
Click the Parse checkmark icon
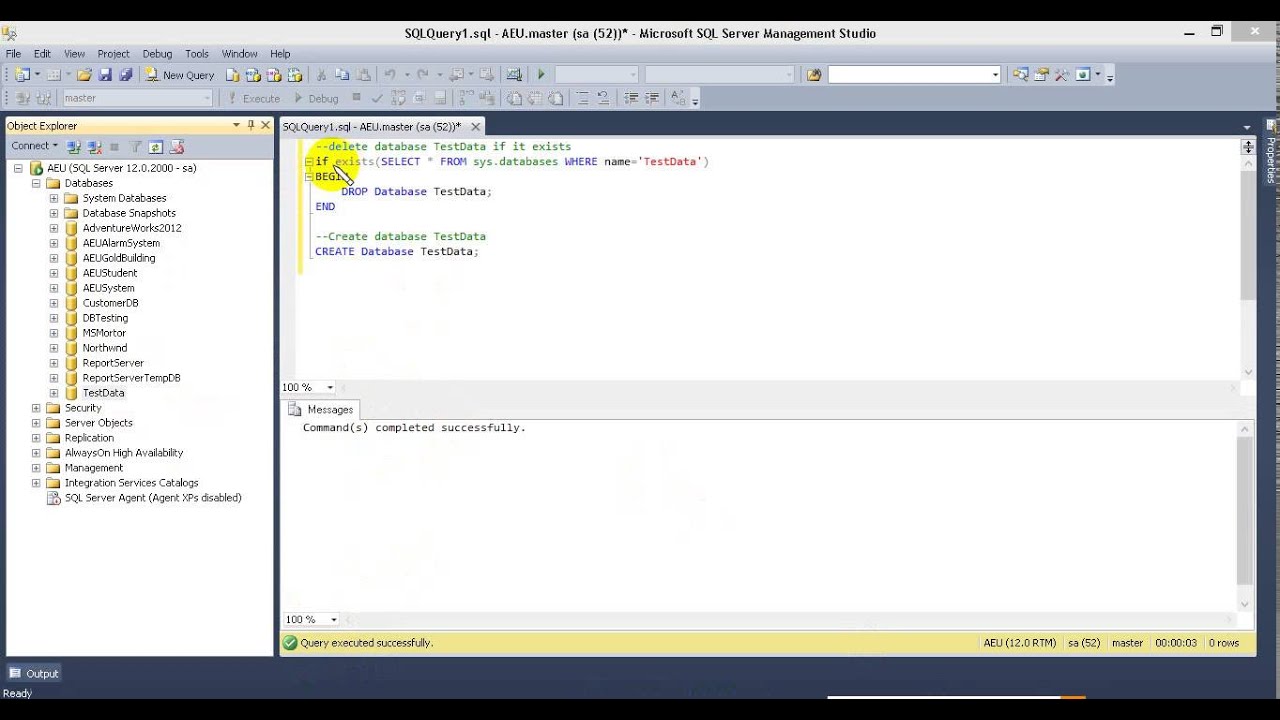pos(377,98)
